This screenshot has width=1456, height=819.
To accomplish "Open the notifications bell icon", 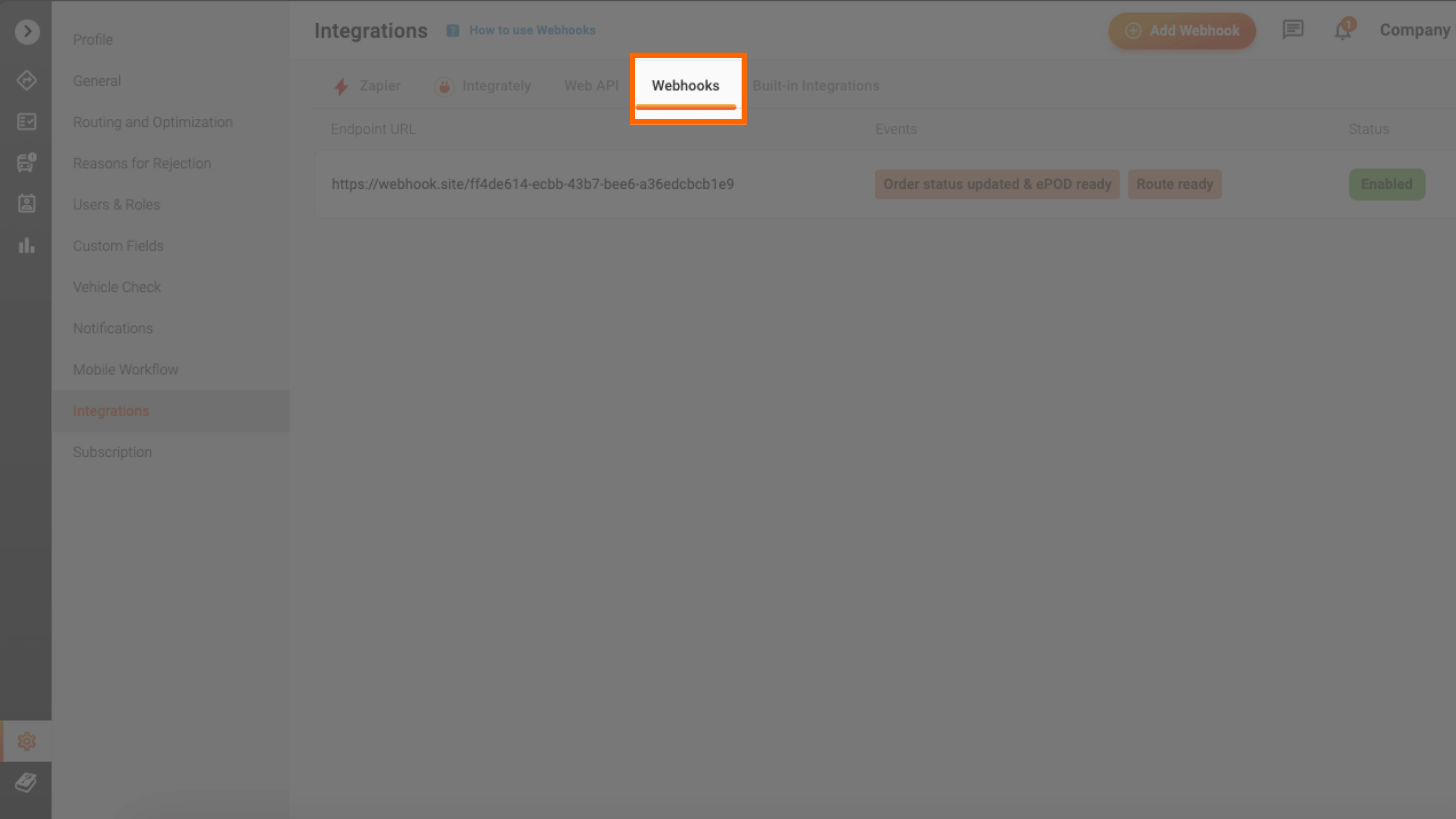I will click(1343, 30).
